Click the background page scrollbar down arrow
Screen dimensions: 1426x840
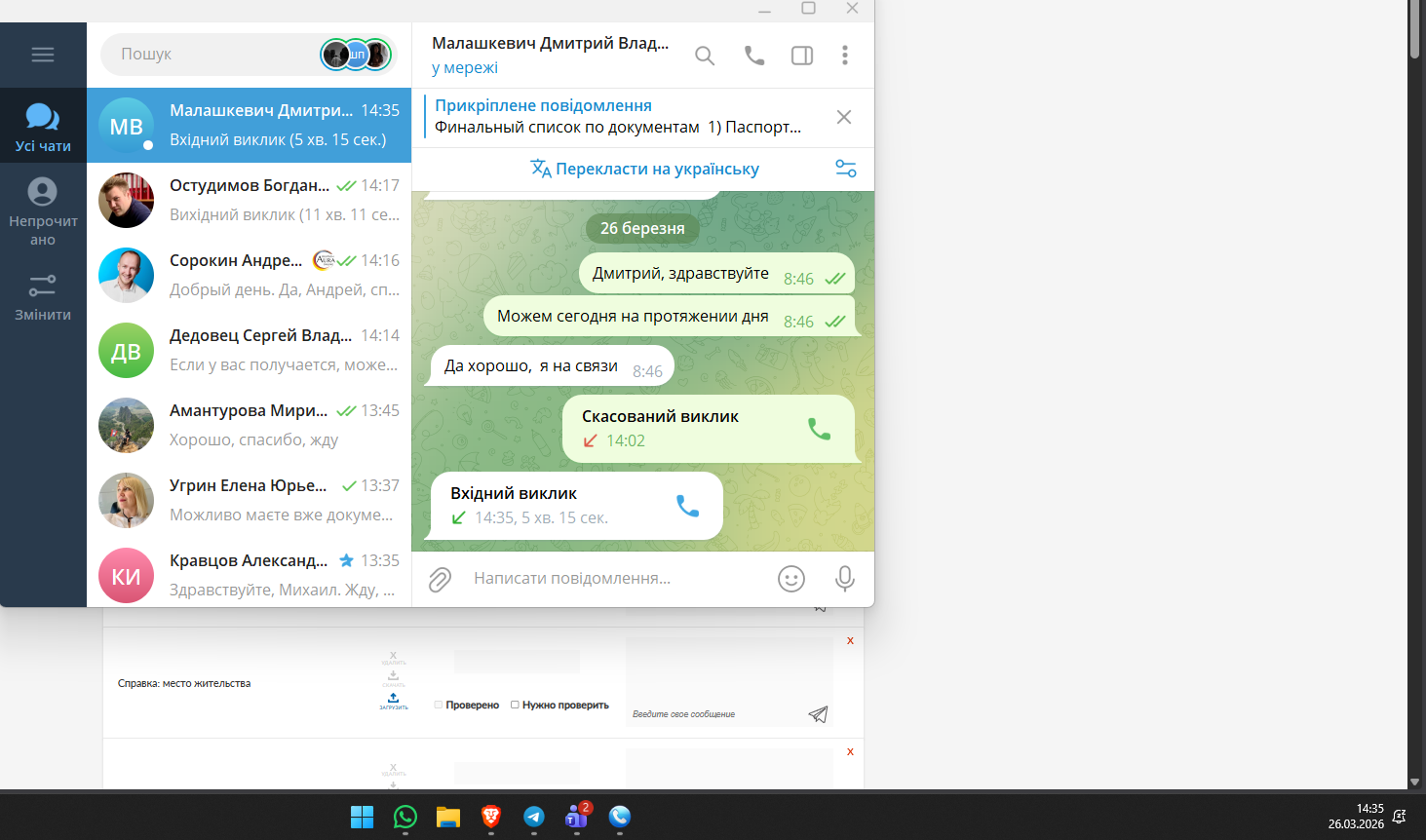coord(1415,782)
